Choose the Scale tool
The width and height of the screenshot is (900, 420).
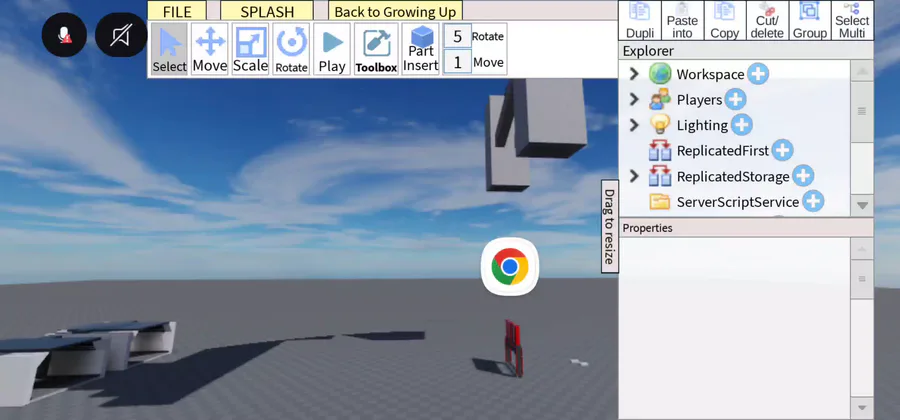tap(250, 49)
